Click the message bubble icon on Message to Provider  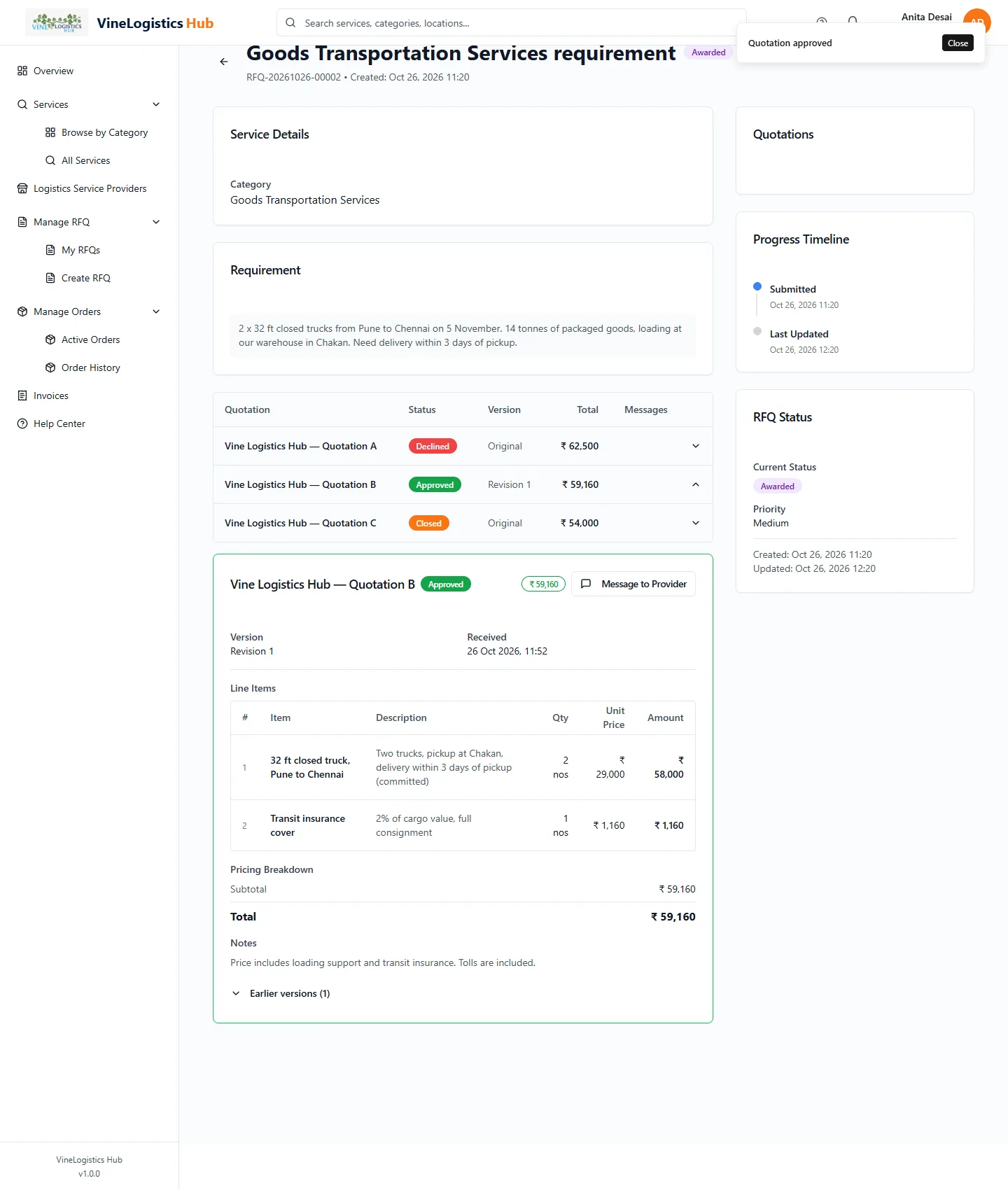coord(586,584)
